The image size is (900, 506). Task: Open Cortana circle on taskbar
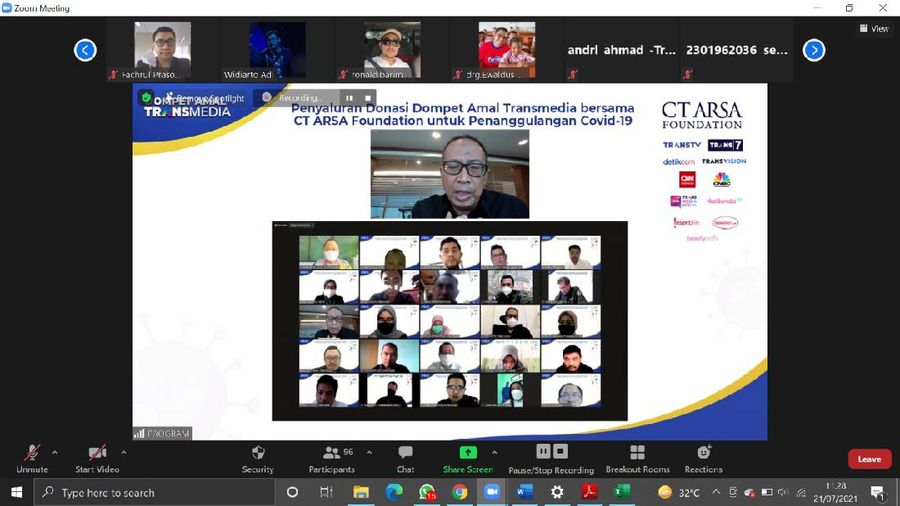pos(292,492)
